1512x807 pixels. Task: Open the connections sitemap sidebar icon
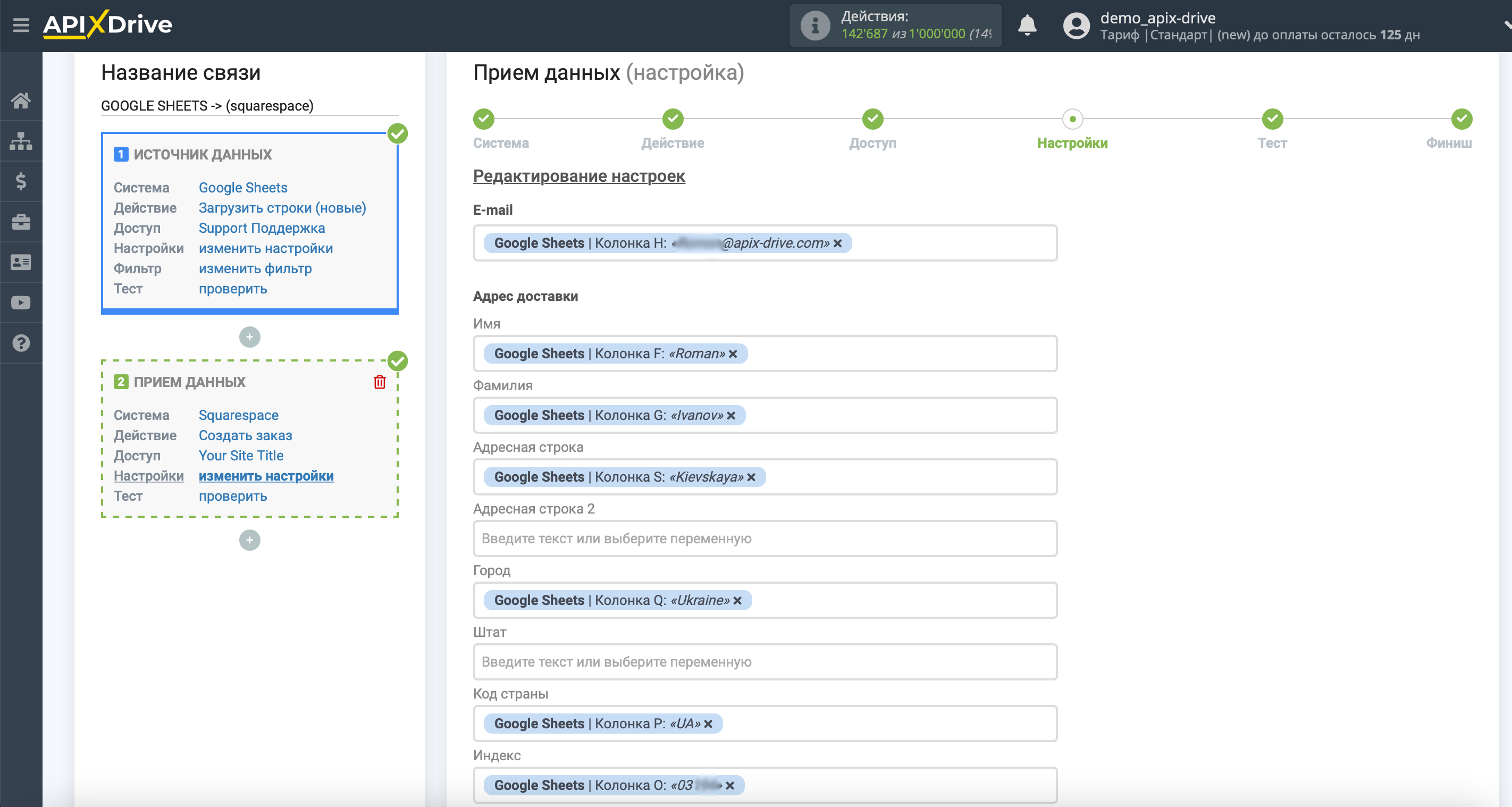pyautogui.click(x=21, y=141)
